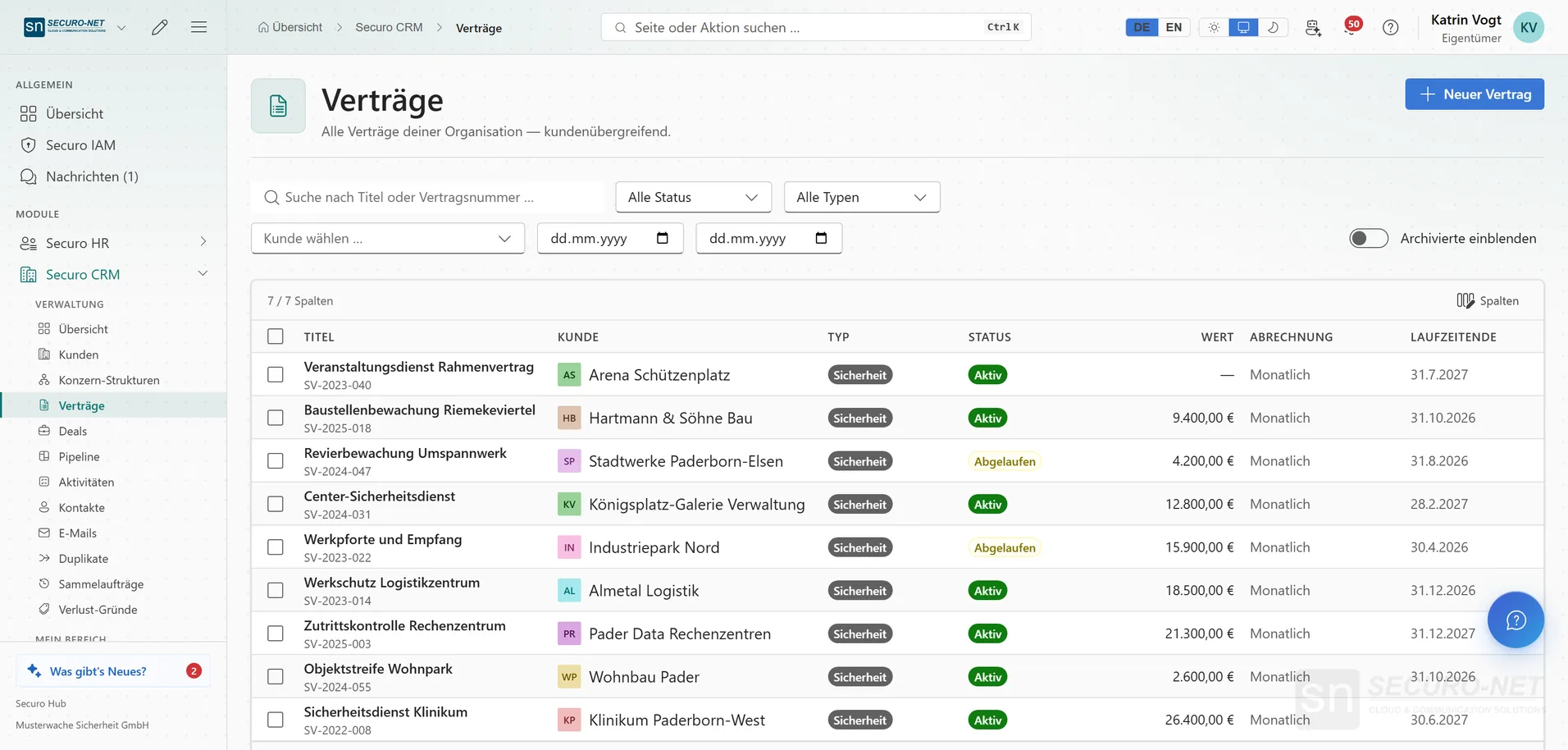Click Securo CRM breadcrumb
The image size is (1568, 750).
[x=389, y=27]
